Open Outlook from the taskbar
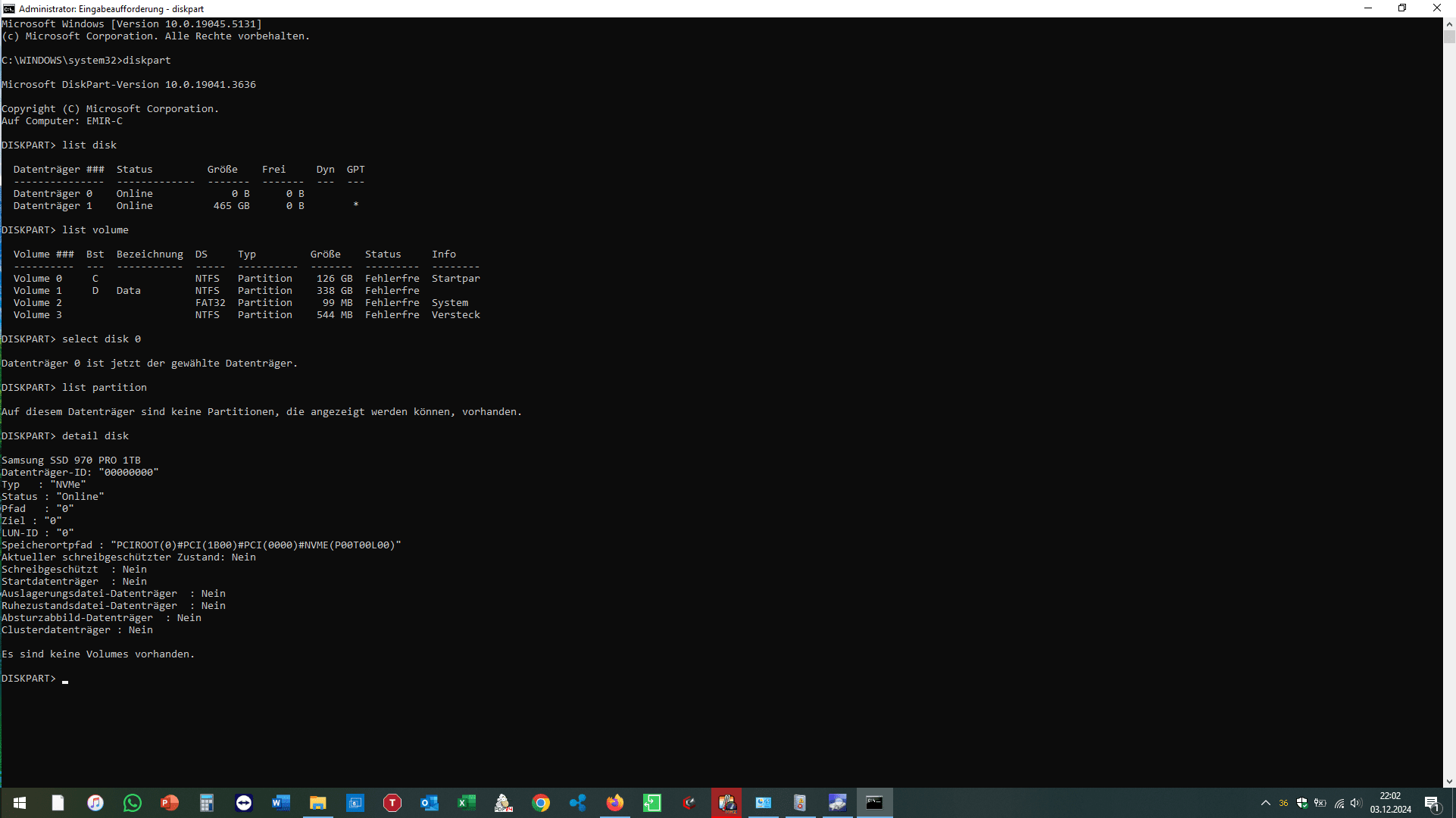Image resolution: width=1456 pixels, height=818 pixels. tap(430, 803)
